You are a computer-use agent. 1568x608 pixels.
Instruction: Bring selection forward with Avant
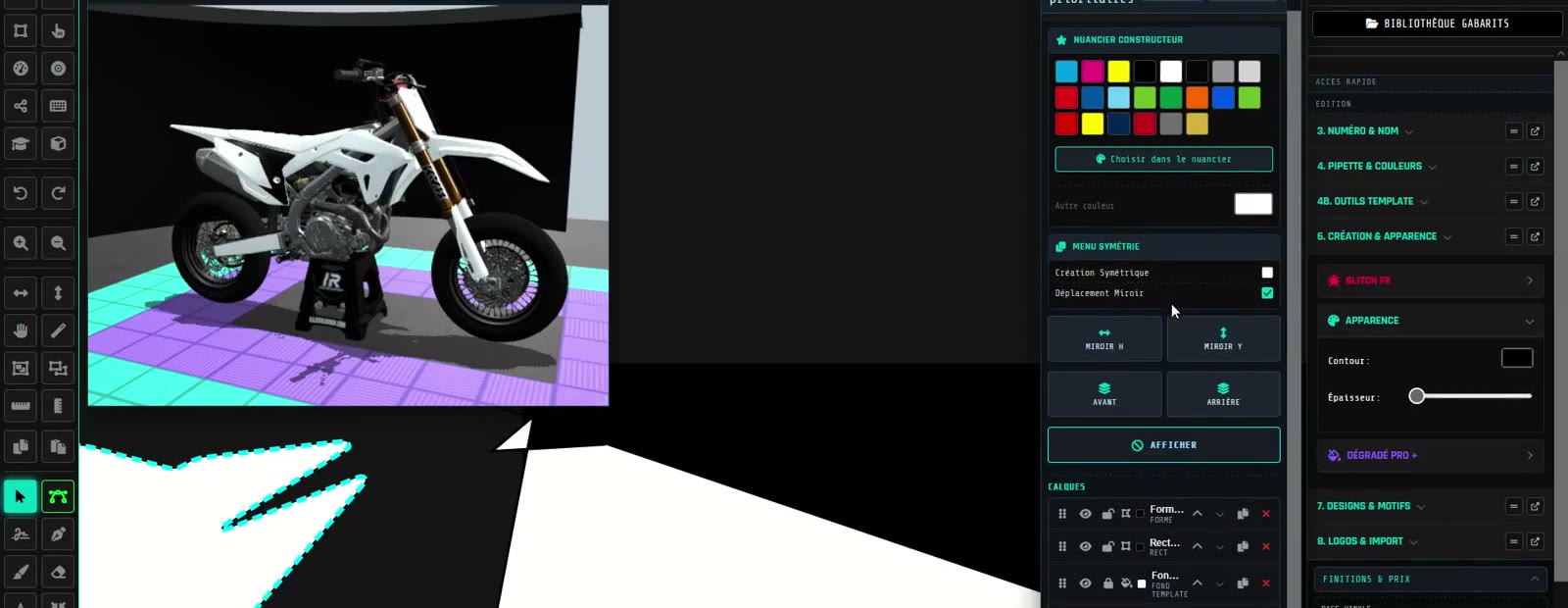click(1104, 394)
